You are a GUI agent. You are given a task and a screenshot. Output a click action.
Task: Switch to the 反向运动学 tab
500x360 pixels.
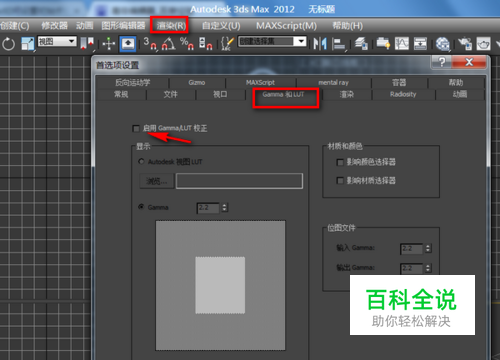pyautogui.click(x=132, y=82)
